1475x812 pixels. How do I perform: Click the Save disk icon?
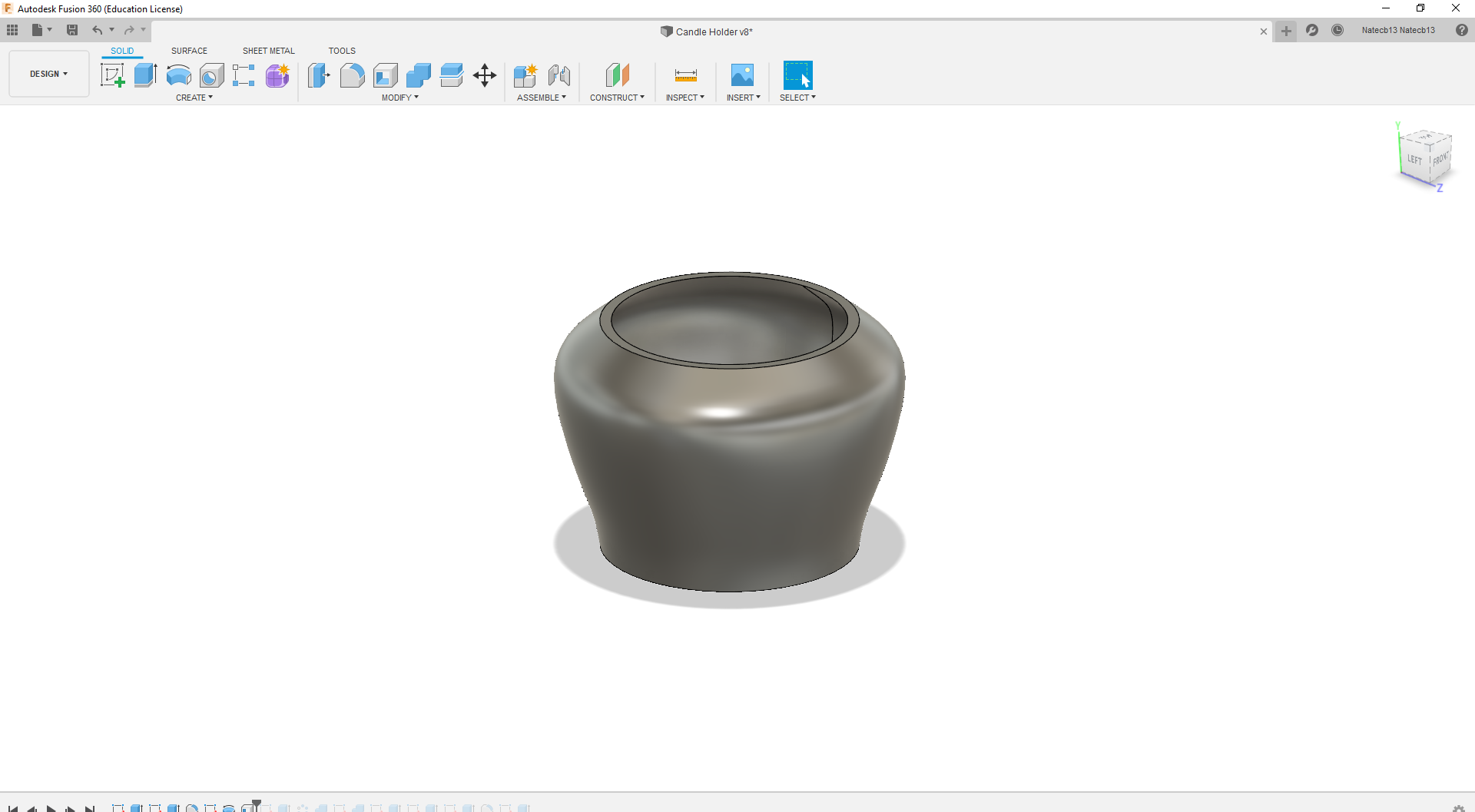coord(72,31)
